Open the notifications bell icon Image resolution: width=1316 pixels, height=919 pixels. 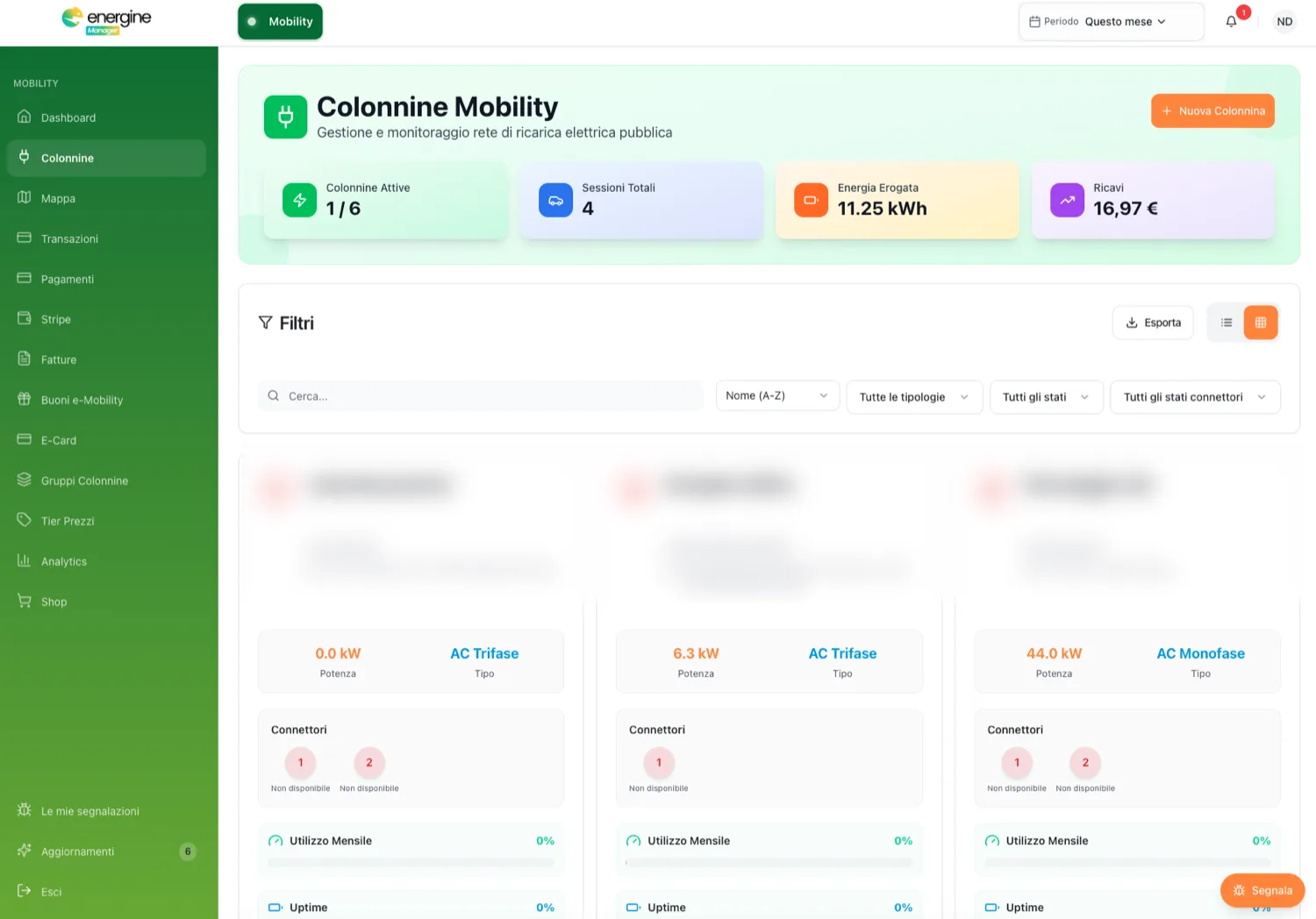pos(1231,22)
